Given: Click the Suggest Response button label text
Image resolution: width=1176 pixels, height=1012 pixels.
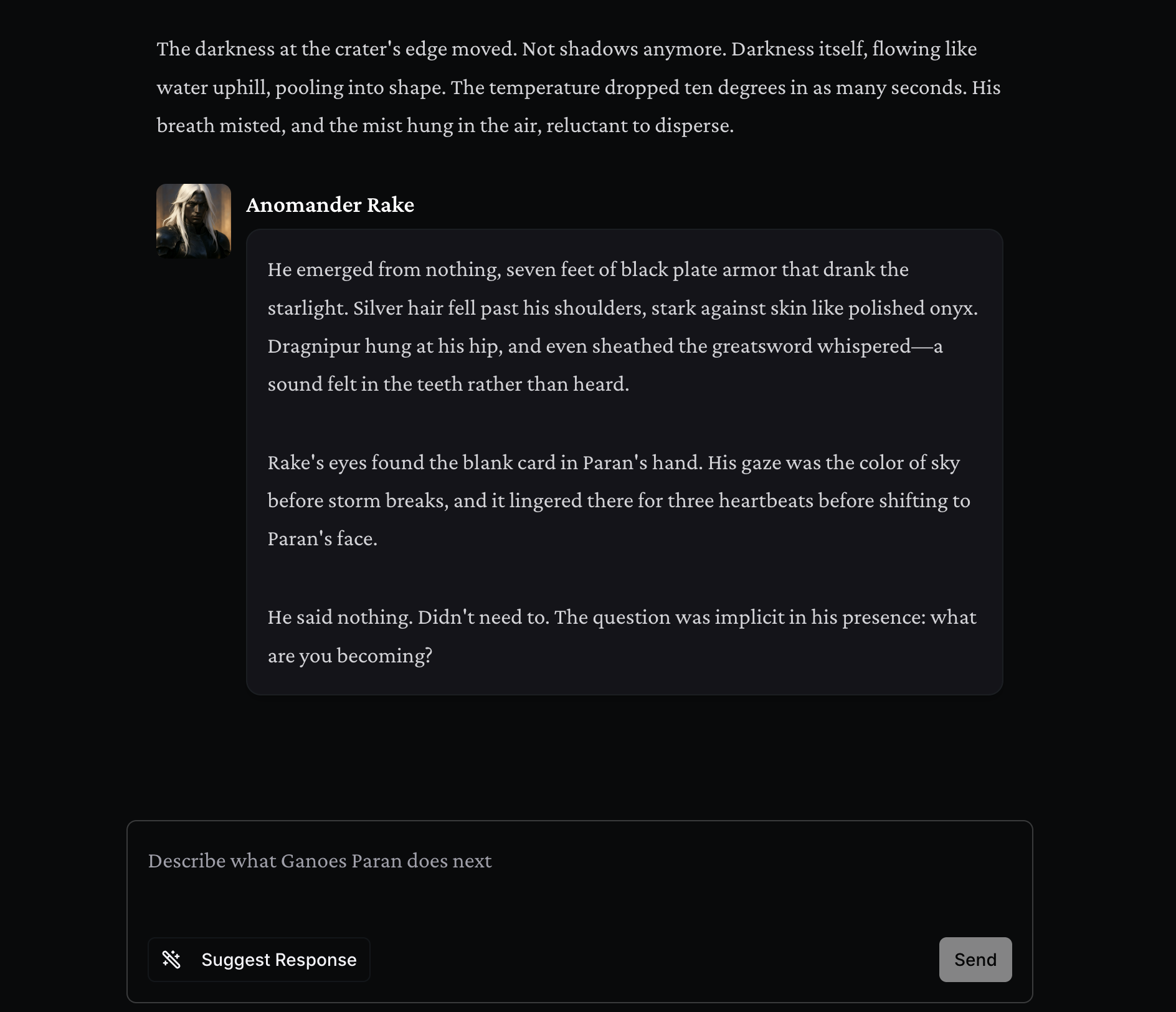Looking at the screenshot, I should pos(279,960).
